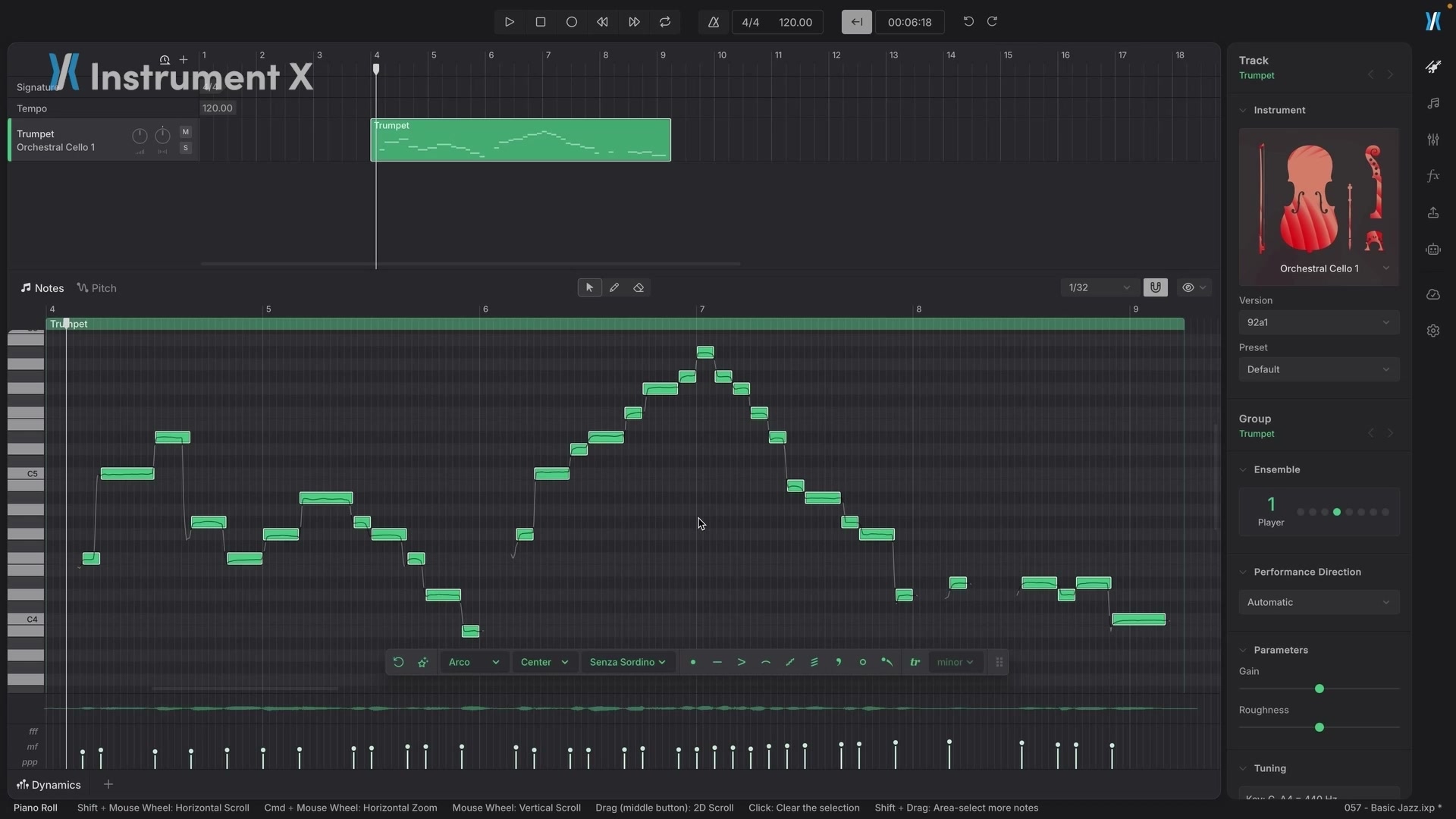
Task: Toggle the snap magnet button
Action: click(x=1155, y=288)
